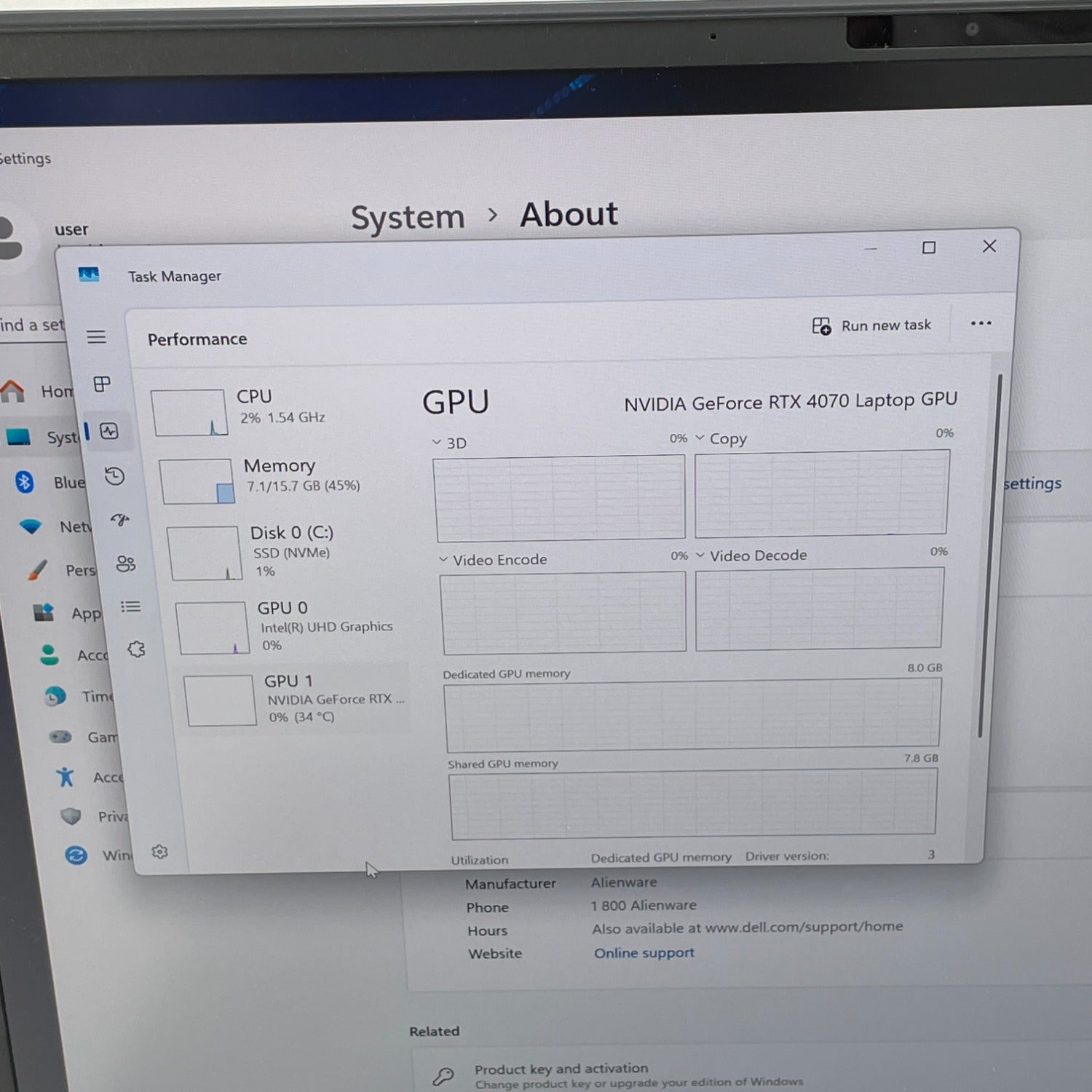1092x1092 pixels.
Task: Open the Online support link
Action: point(644,953)
